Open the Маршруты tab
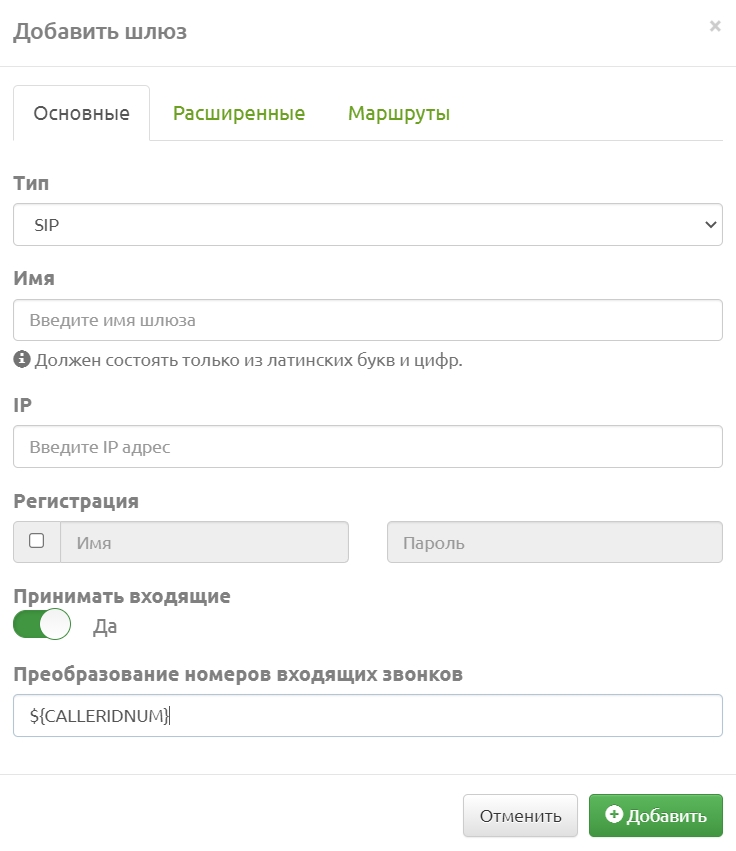The image size is (736, 851). 399,113
